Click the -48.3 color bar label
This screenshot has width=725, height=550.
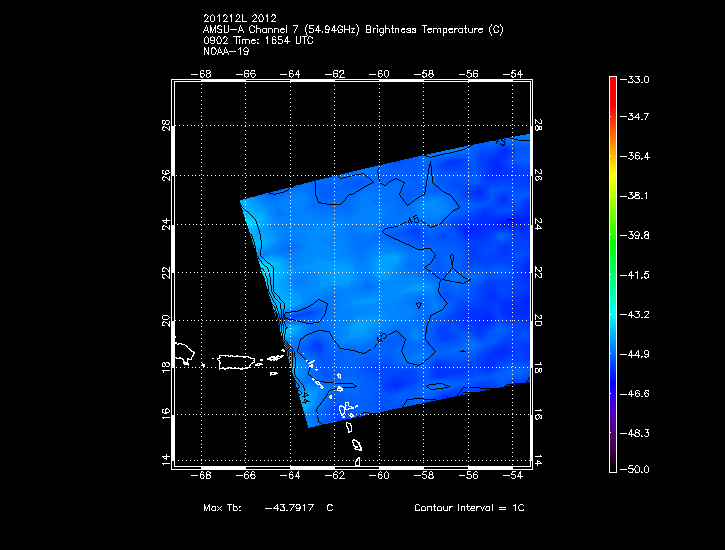coord(634,434)
